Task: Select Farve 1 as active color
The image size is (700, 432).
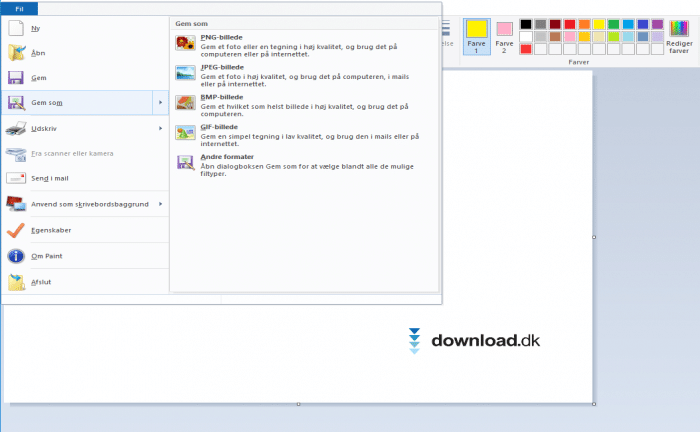Action: (x=477, y=35)
